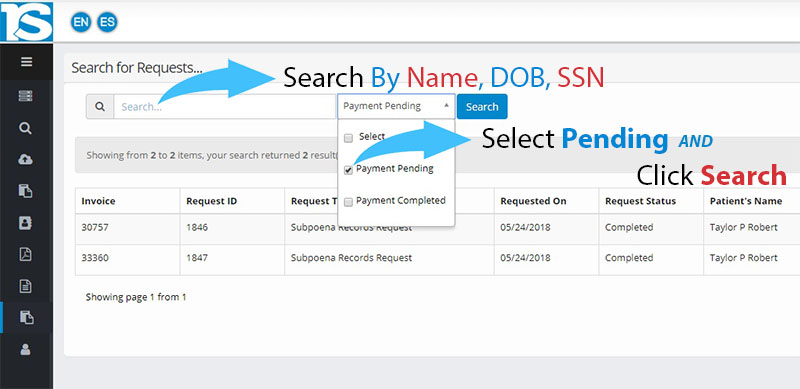This screenshot has width=800, height=389.
Task: Click the user profile sidebar icon
Action: click(25, 349)
